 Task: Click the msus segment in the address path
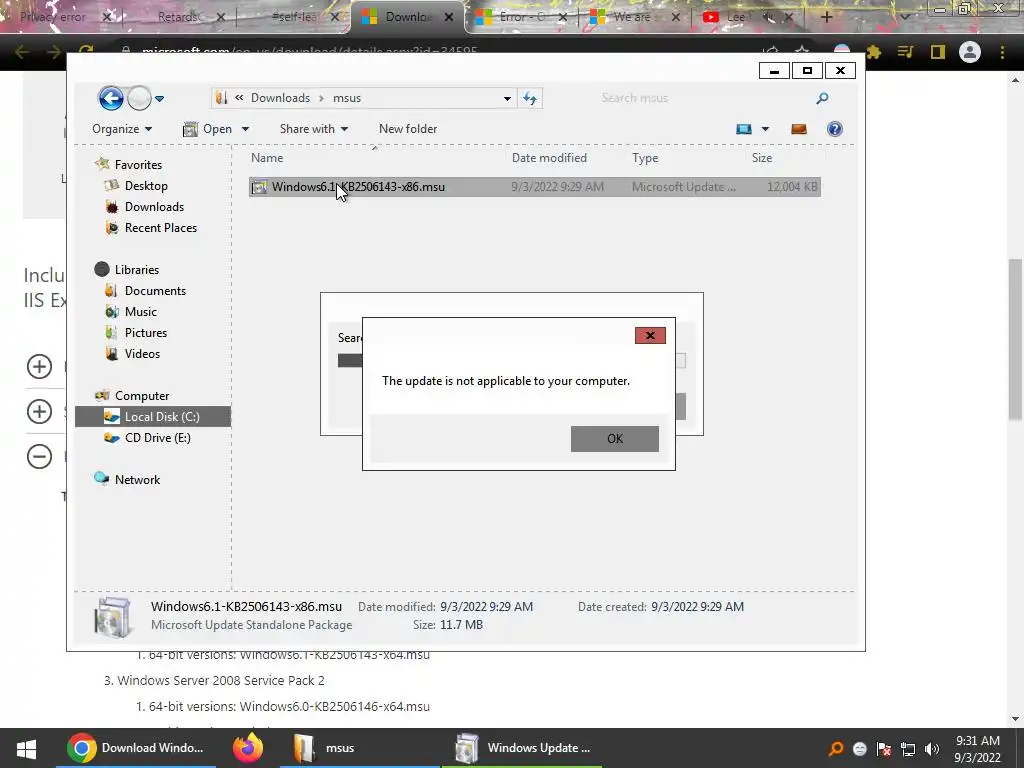pyautogui.click(x=347, y=98)
